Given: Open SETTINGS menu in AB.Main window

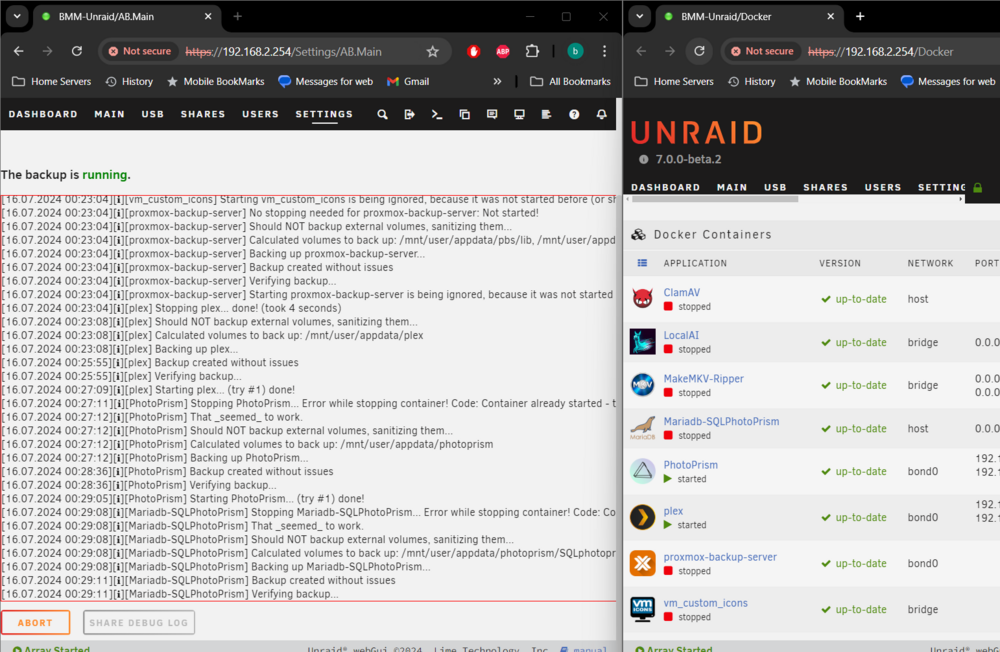Looking at the screenshot, I should pos(324,114).
